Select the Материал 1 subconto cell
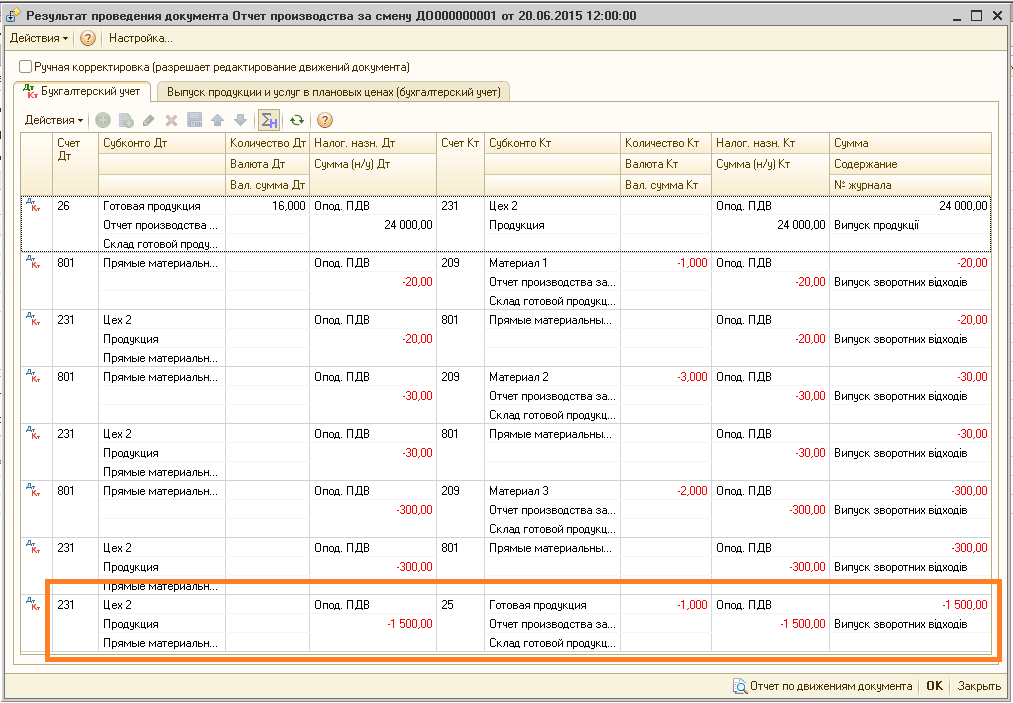This screenshot has height=703, width=1013. pyautogui.click(x=552, y=263)
